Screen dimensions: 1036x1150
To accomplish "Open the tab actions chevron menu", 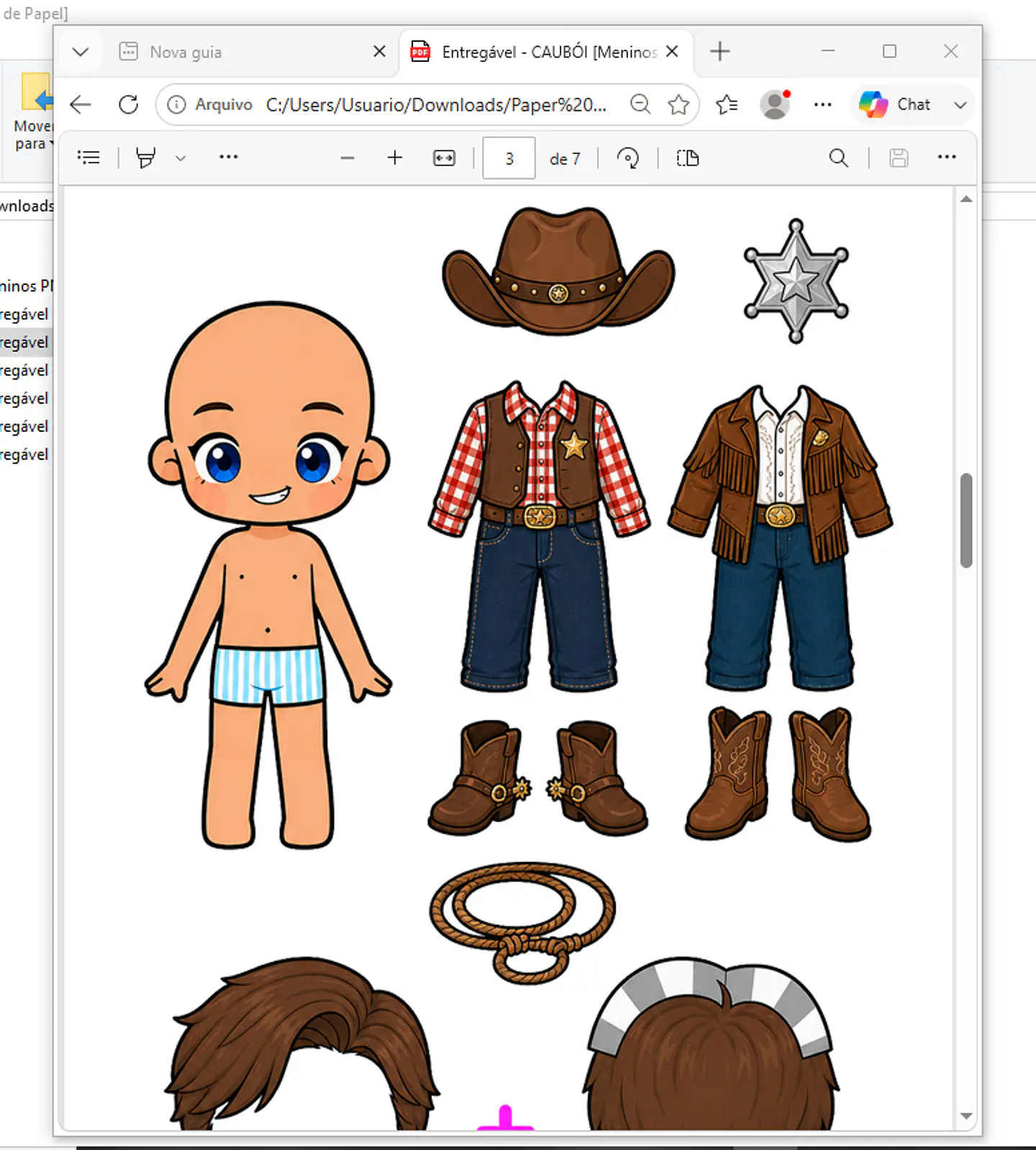I will point(81,52).
